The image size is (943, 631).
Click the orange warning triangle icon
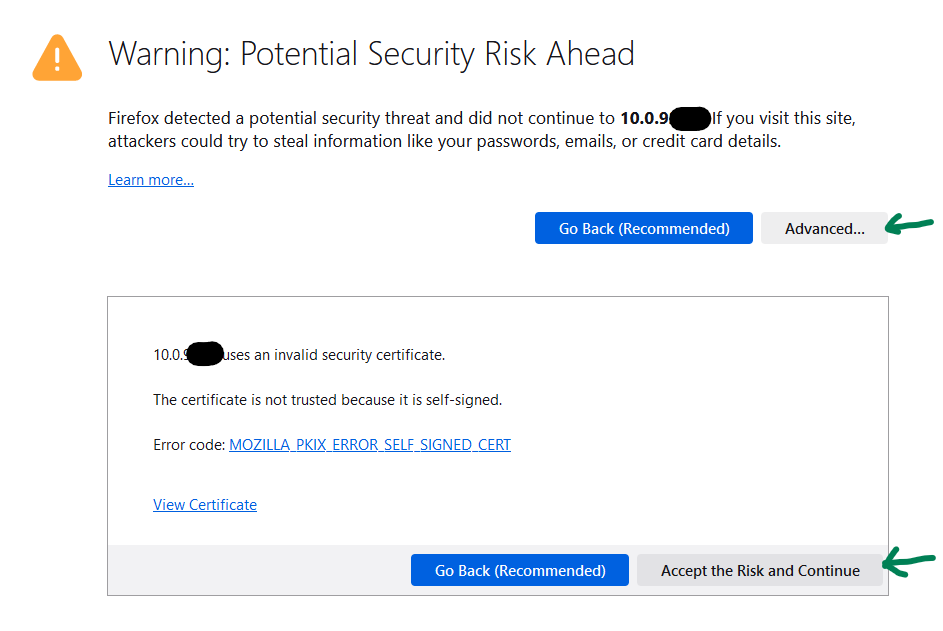click(57, 58)
